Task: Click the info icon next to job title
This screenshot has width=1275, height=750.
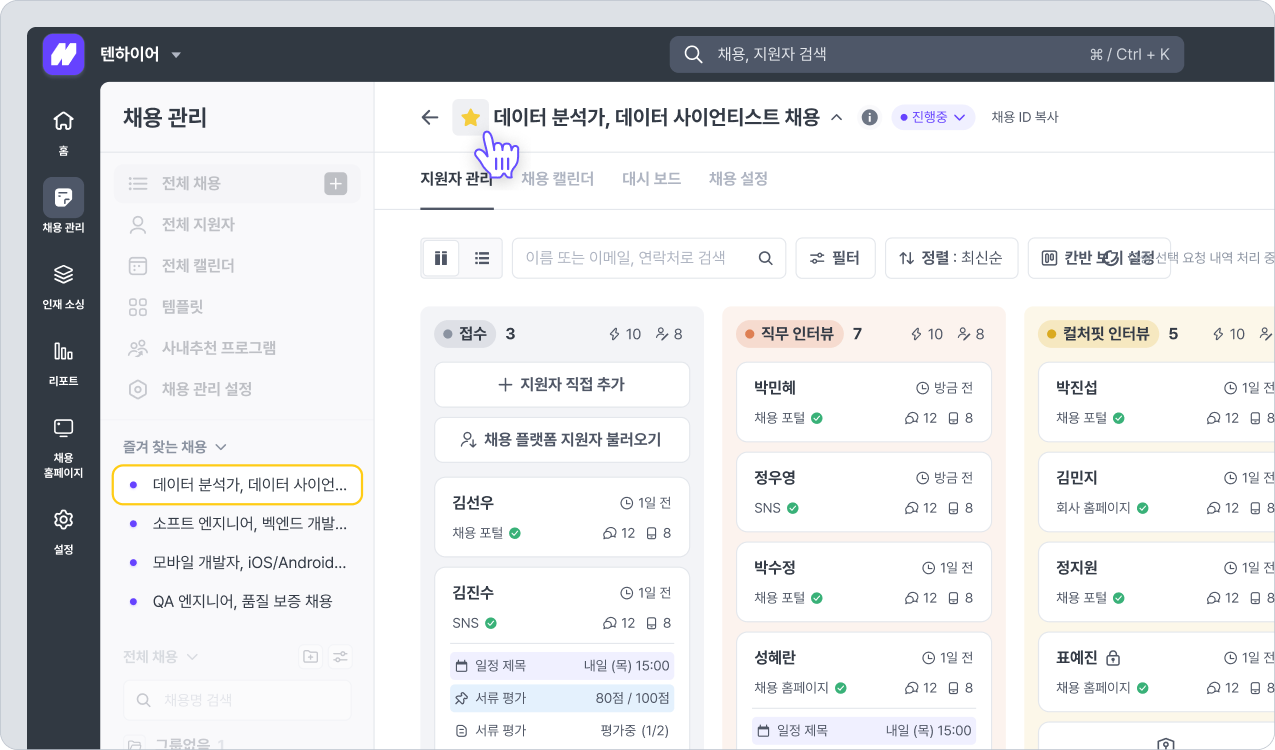Action: (870, 117)
